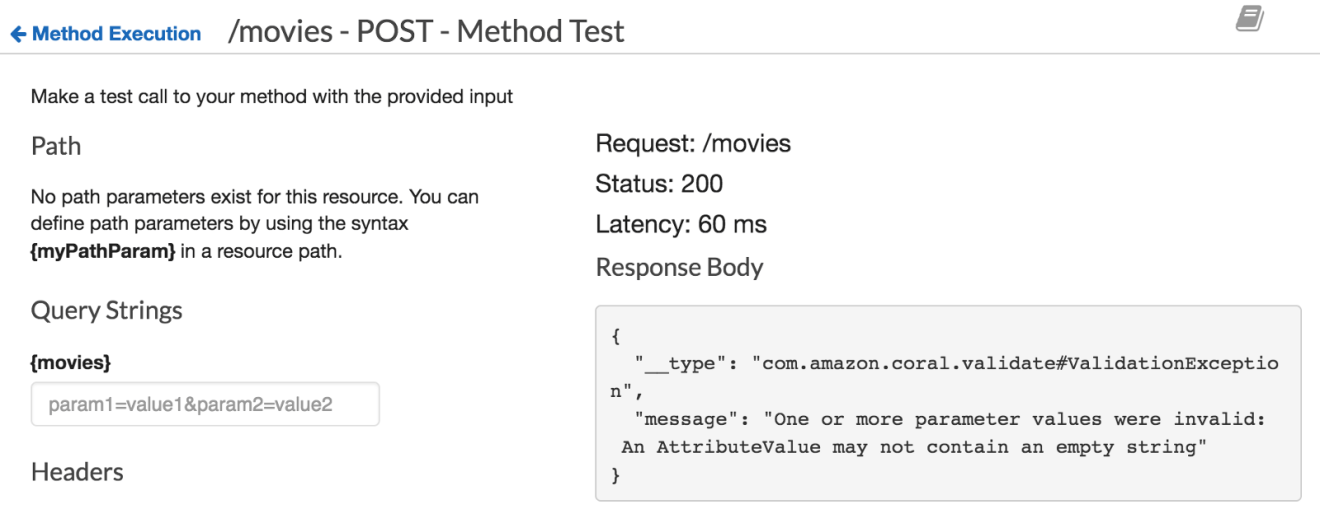The width and height of the screenshot is (1320, 514).
Task: Click the back arrow beside Method Execution
Action: click(x=18, y=34)
